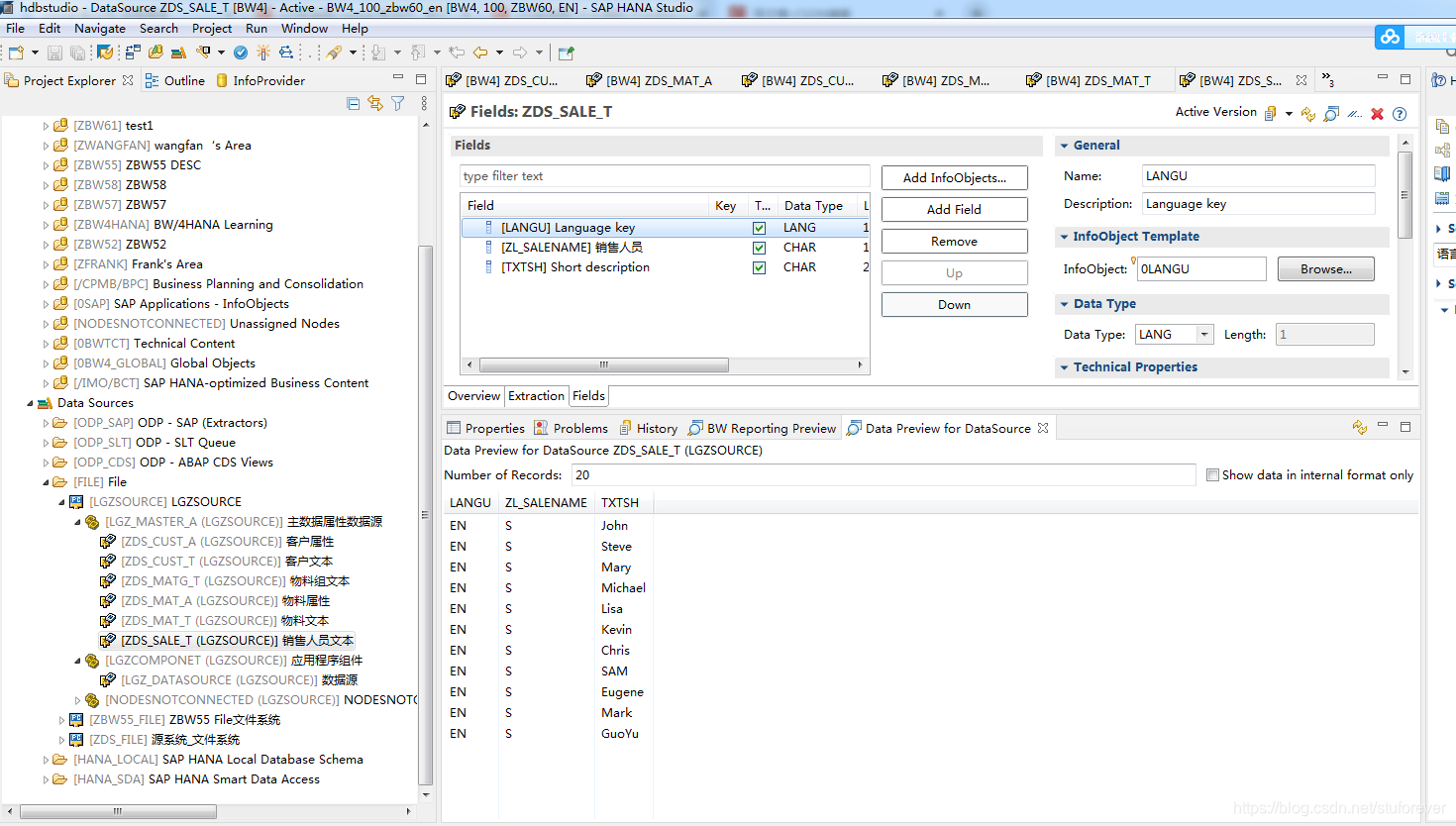Collapse the Technical Properties section

click(1065, 367)
